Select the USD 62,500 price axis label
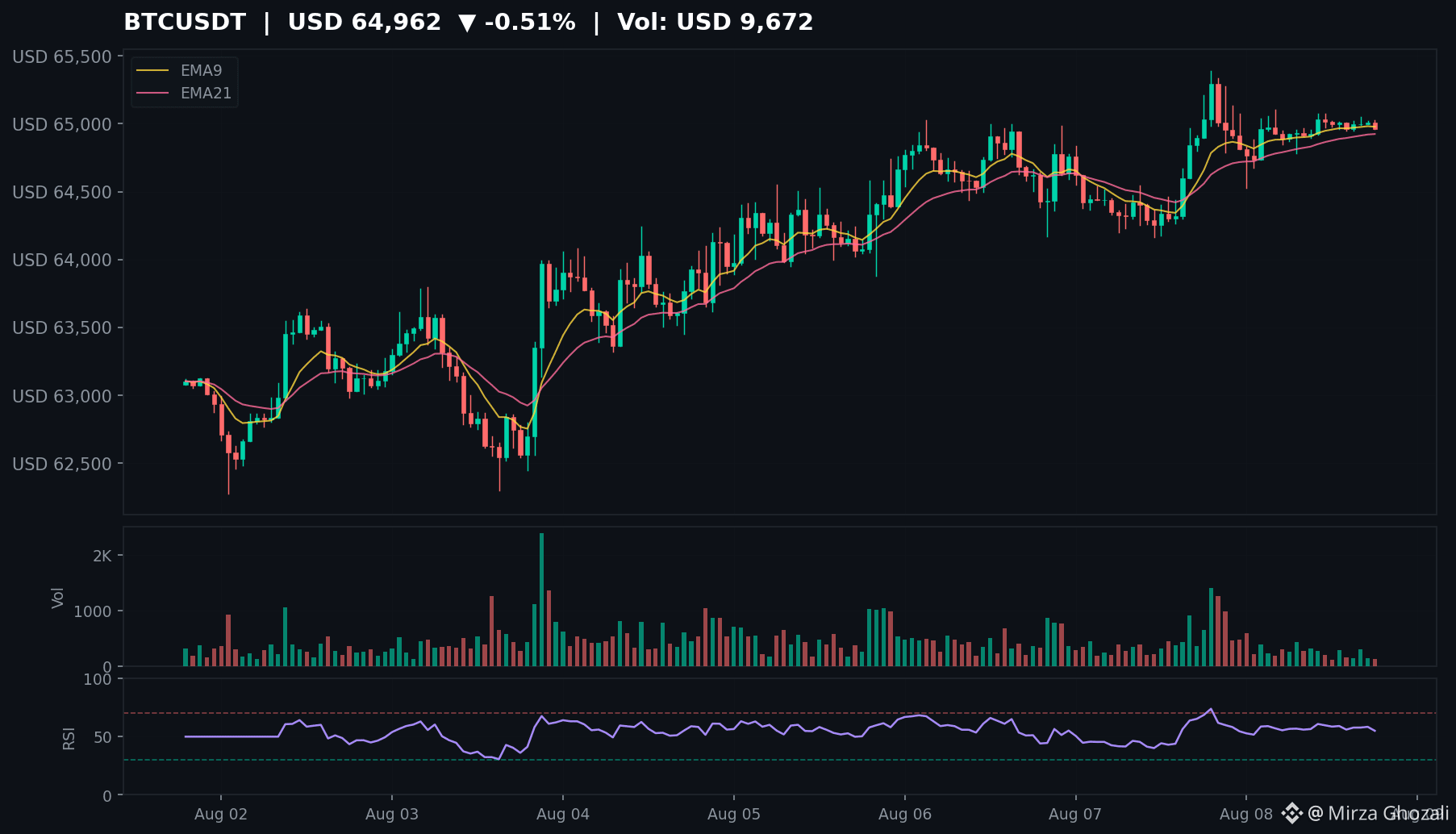Image resolution: width=1456 pixels, height=834 pixels. click(x=61, y=464)
